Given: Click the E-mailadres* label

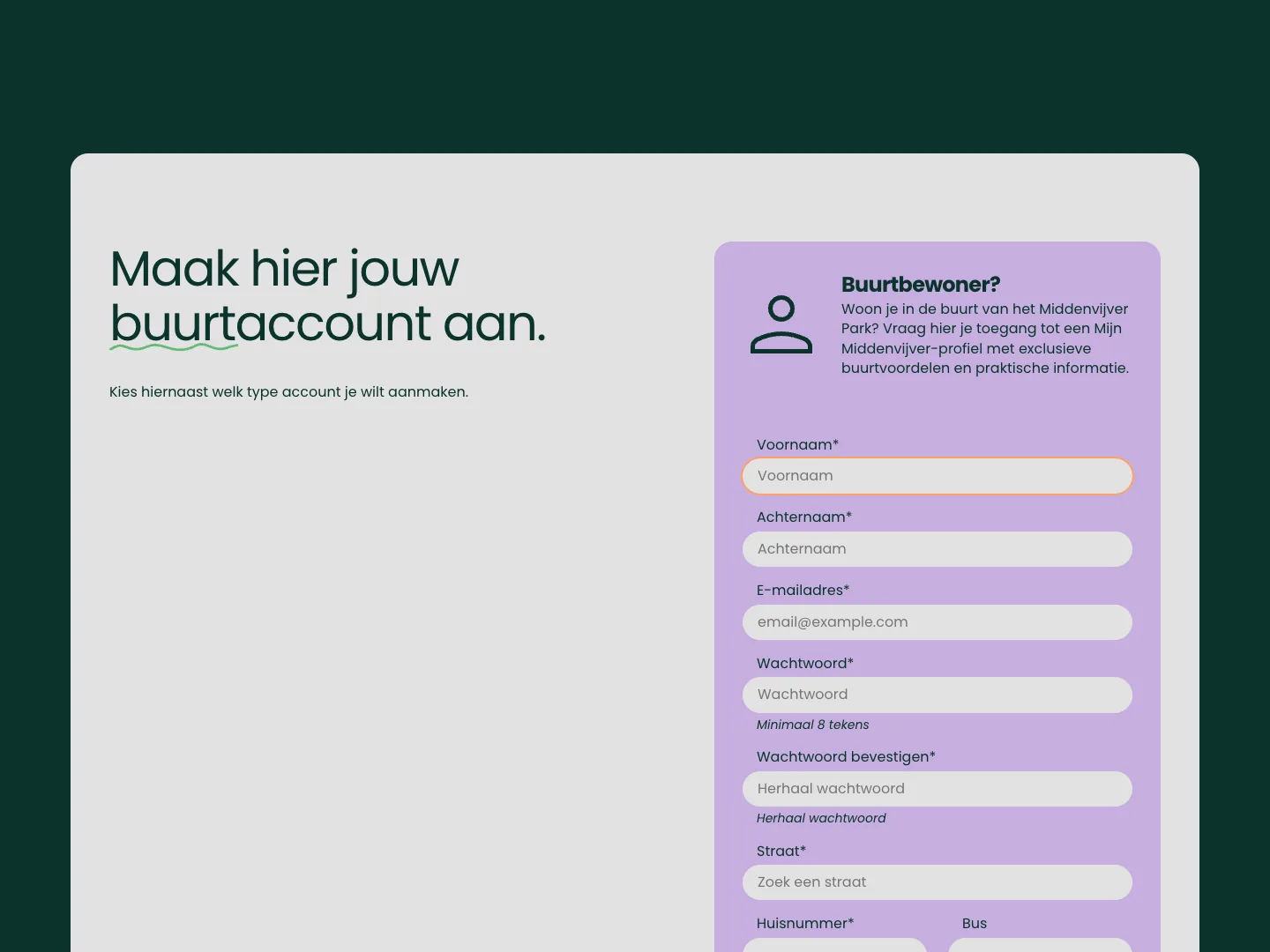Looking at the screenshot, I should tap(803, 591).
